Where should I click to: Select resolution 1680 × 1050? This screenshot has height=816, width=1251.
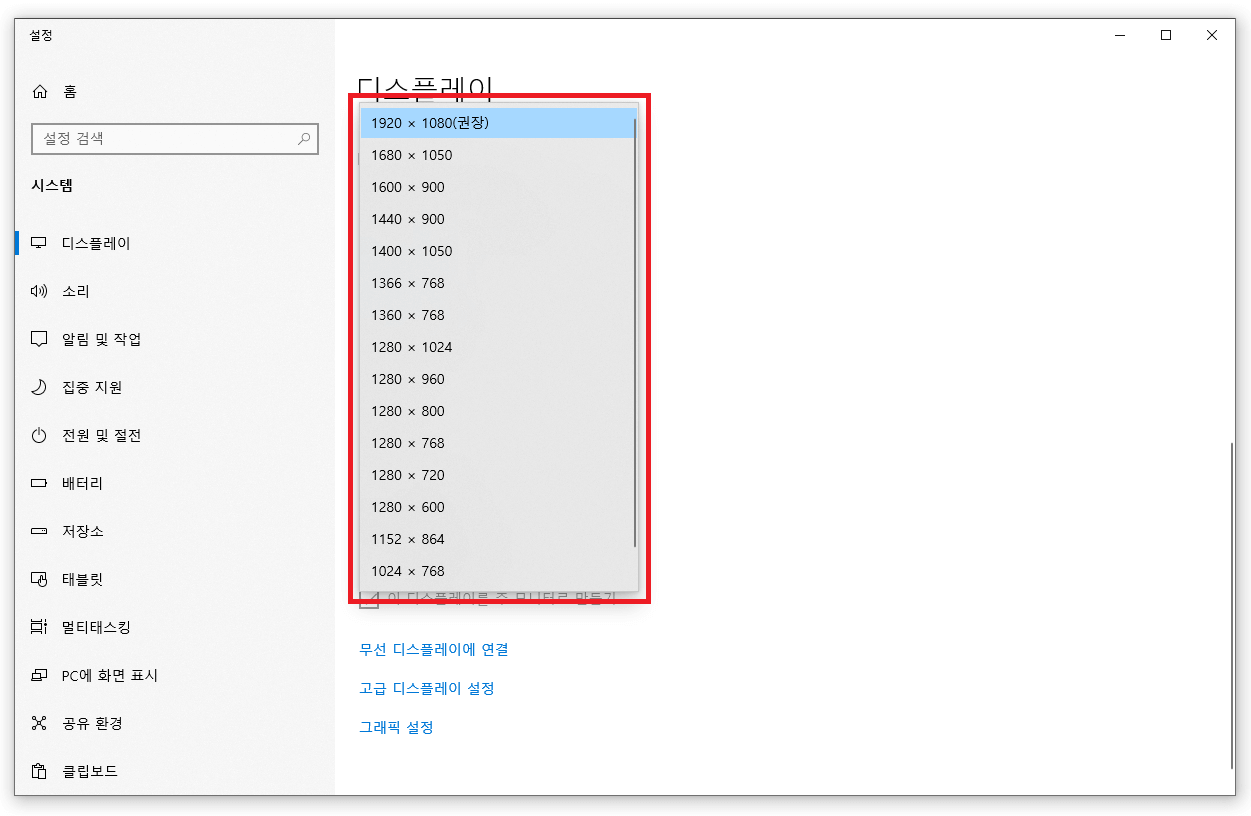pos(498,155)
